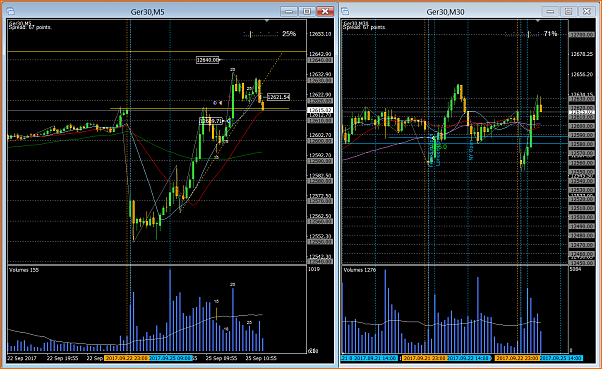This screenshot has width=602, height=369.
Task: Click '22 Sep 19:55' on M5 time axis
Action: [63, 358]
